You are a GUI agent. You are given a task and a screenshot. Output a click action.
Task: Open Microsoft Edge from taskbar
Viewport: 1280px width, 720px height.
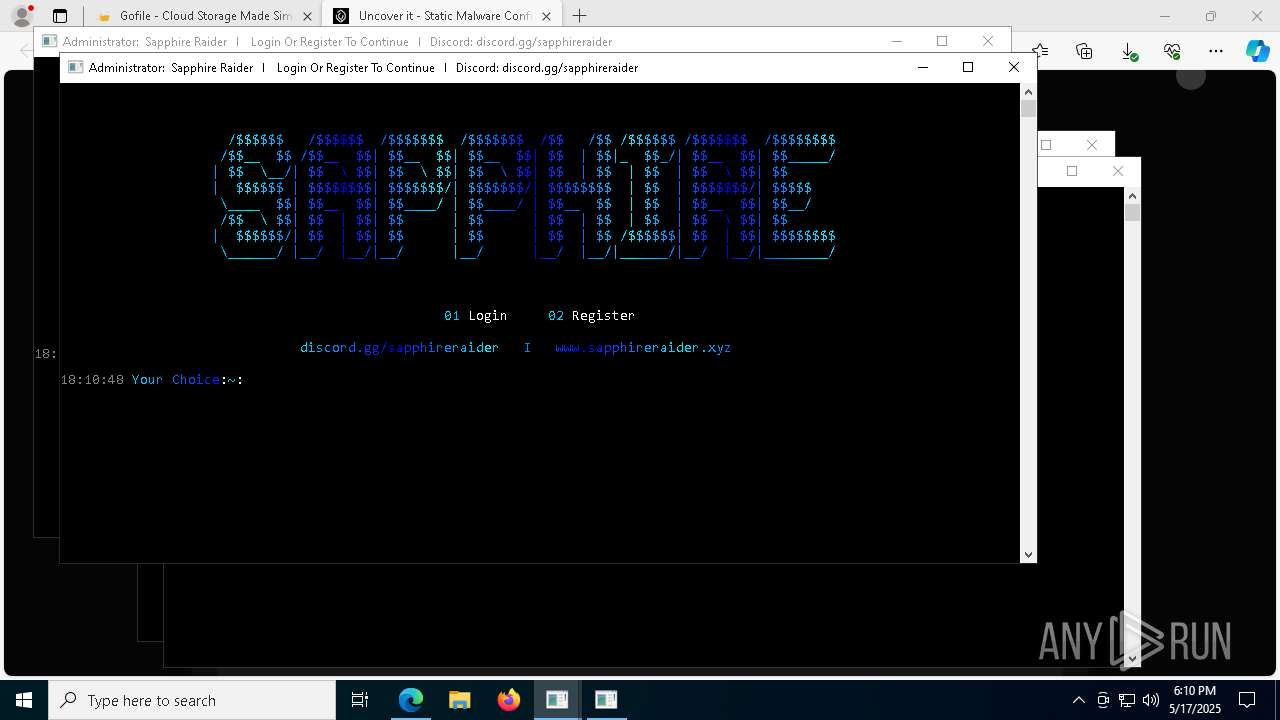[411, 700]
